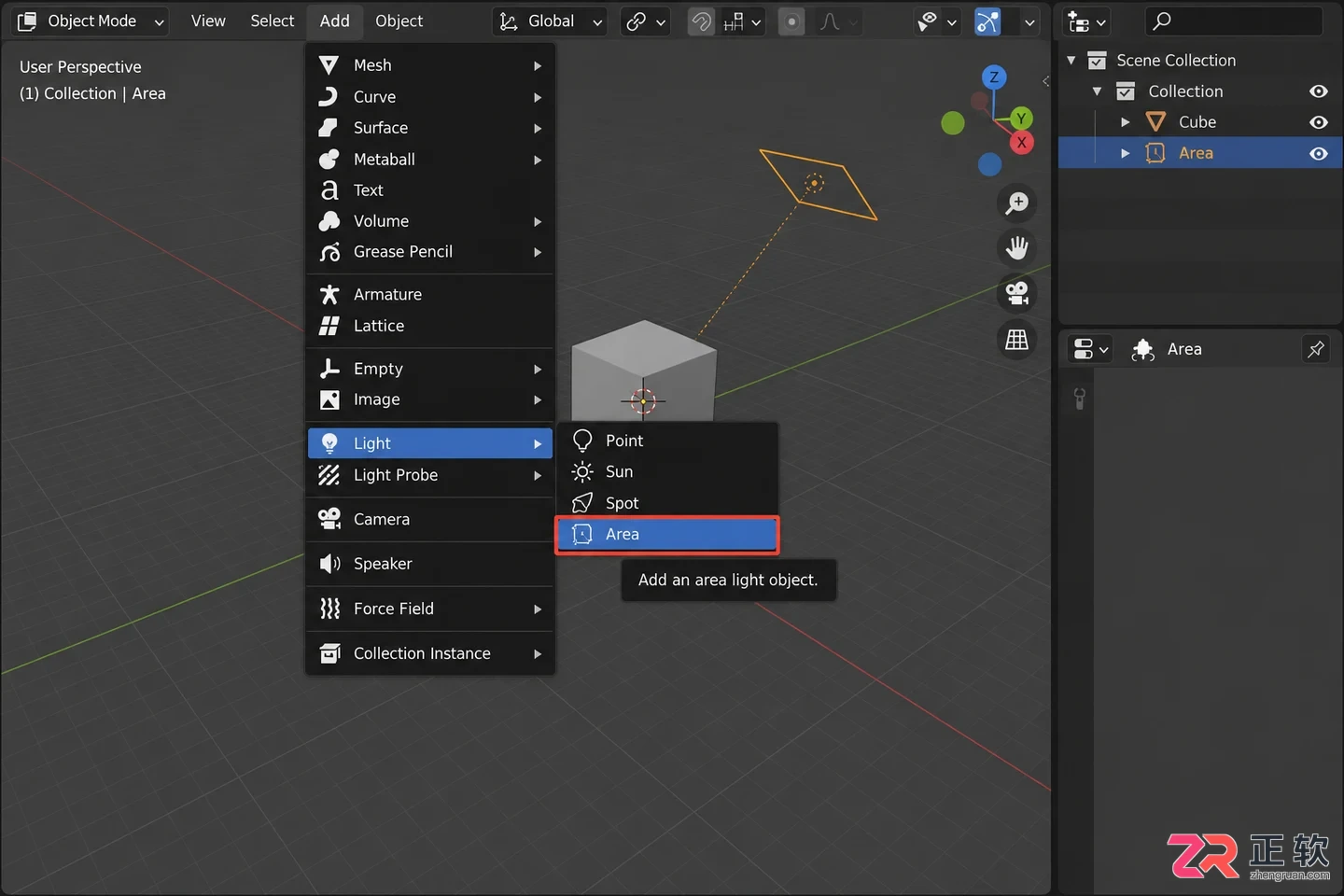Add a Spot light
The height and width of the screenshot is (896, 1344).
point(667,503)
